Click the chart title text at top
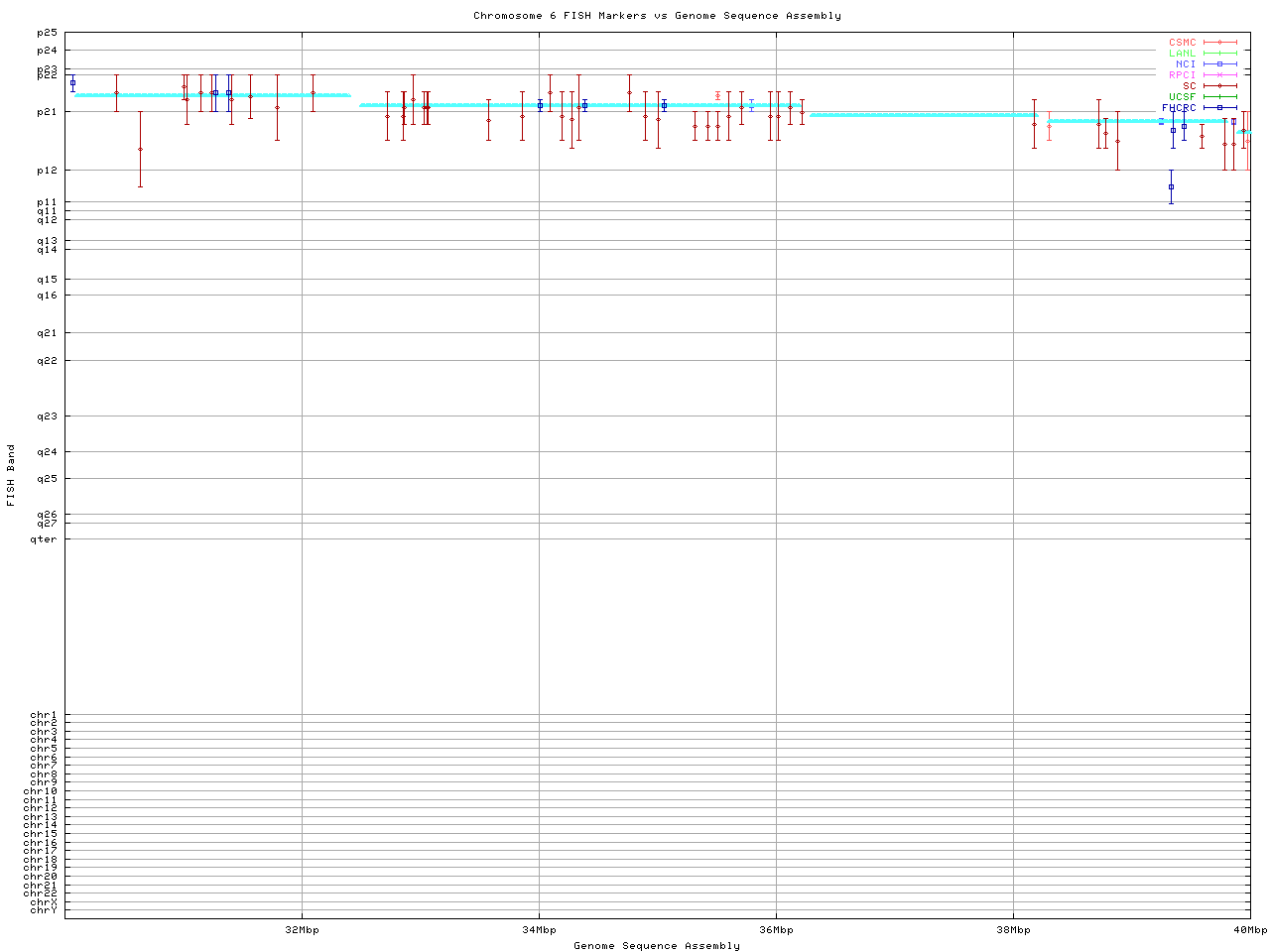Viewport: 1270px width, 952px height. pos(657,16)
